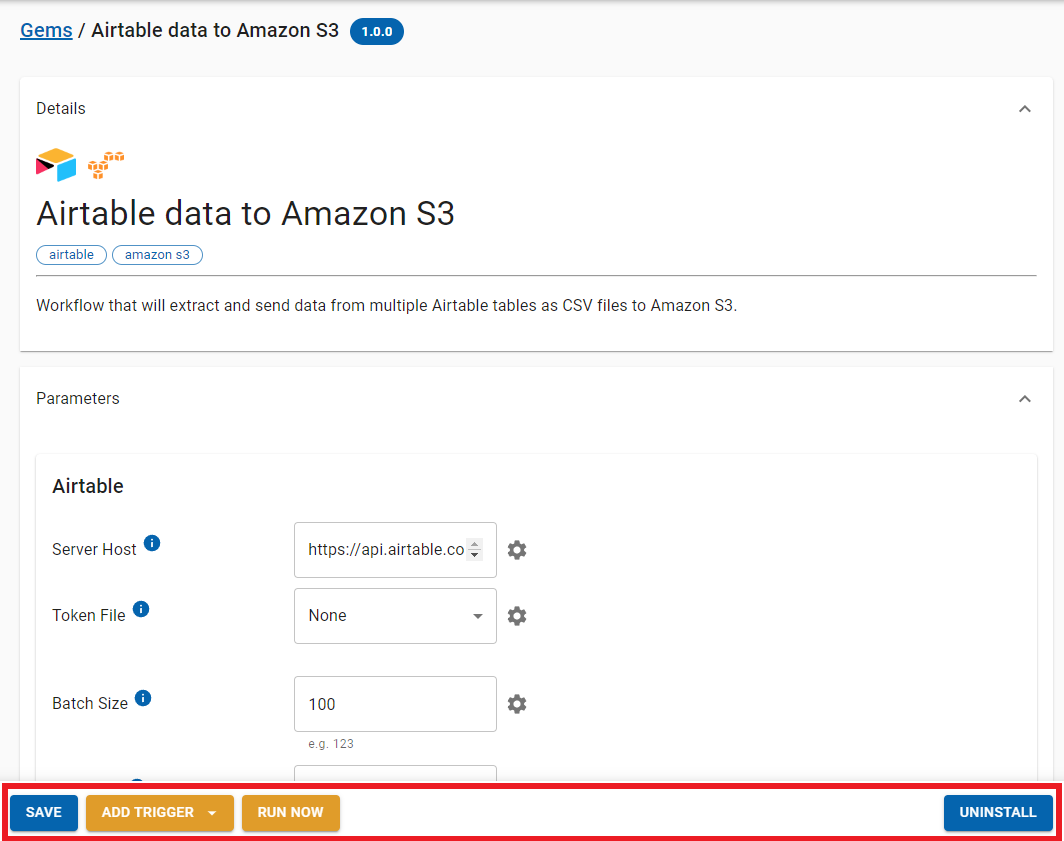Open the Token File gear settings
This screenshot has width=1064, height=841.
point(517,616)
